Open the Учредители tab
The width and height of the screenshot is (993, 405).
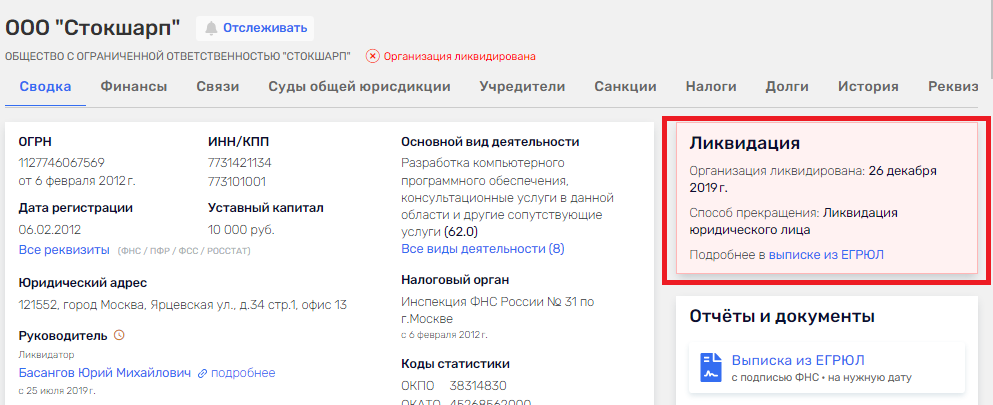point(522,87)
